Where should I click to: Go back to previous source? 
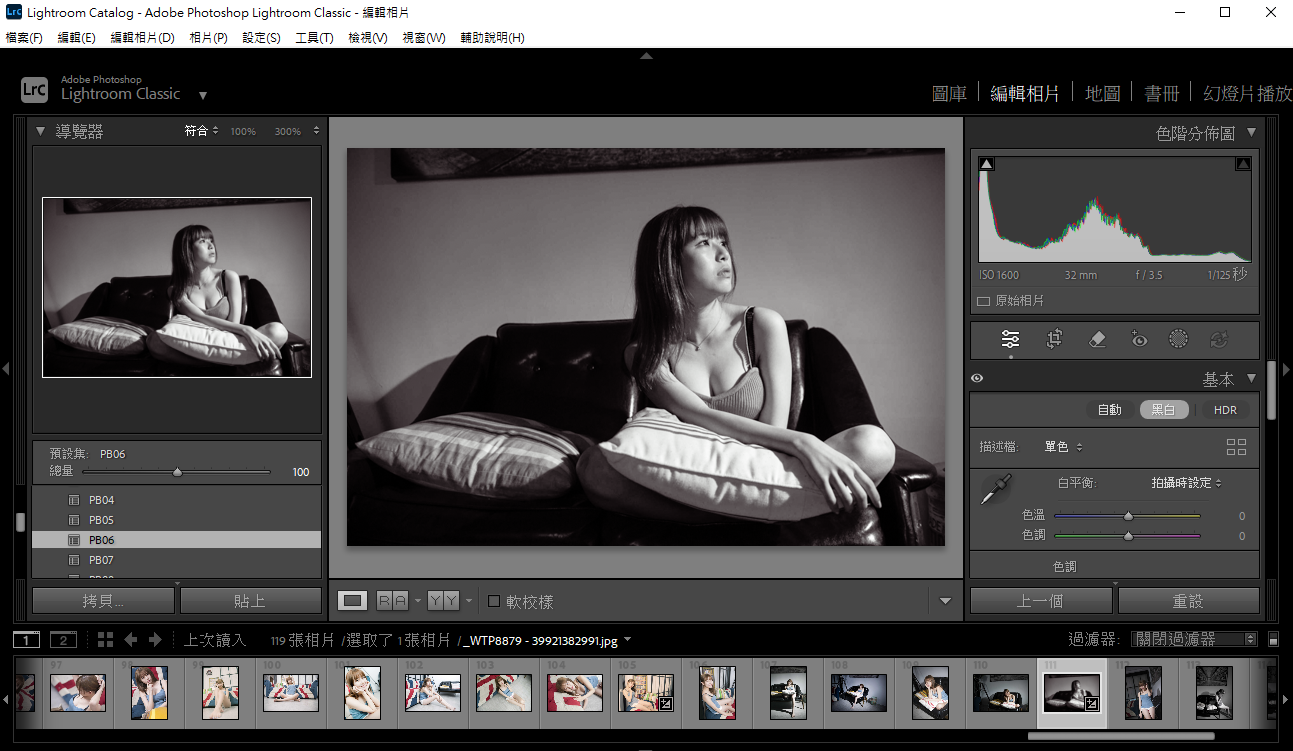coord(131,640)
